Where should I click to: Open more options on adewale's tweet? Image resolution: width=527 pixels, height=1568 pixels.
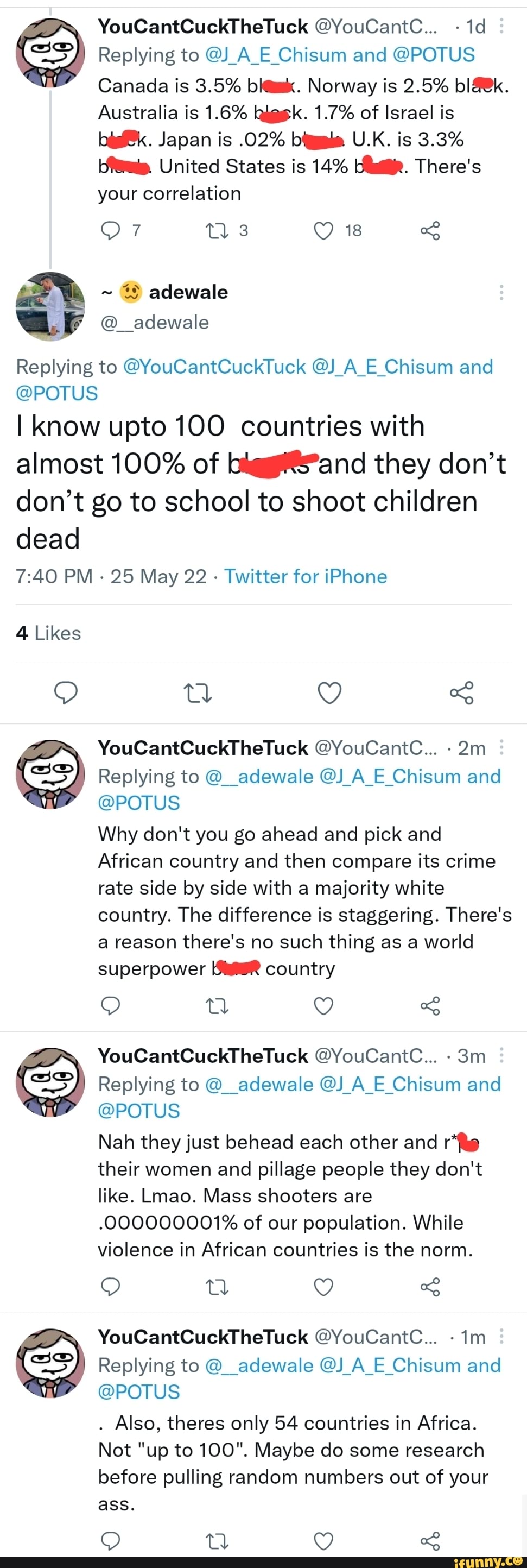tap(501, 292)
